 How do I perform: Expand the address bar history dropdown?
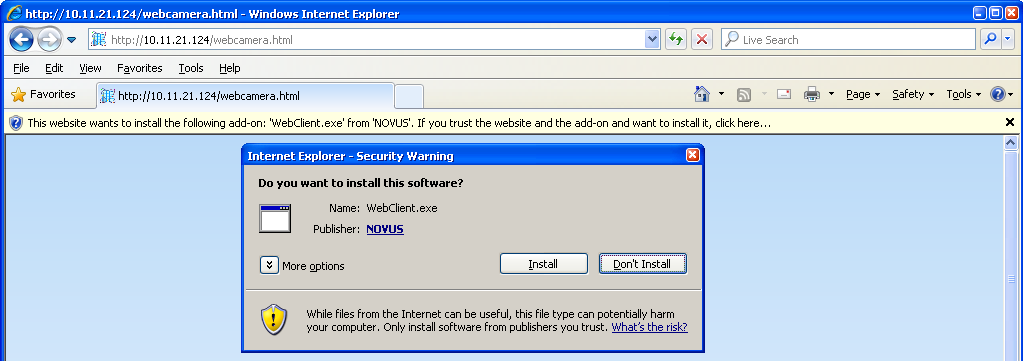point(652,40)
